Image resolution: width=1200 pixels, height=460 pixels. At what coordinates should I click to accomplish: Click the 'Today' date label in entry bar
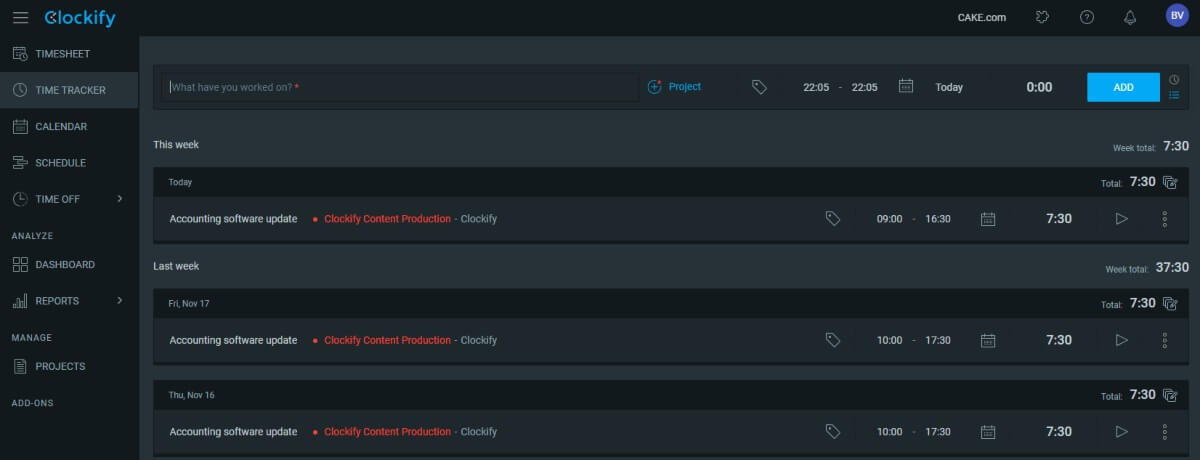[949, 87]
